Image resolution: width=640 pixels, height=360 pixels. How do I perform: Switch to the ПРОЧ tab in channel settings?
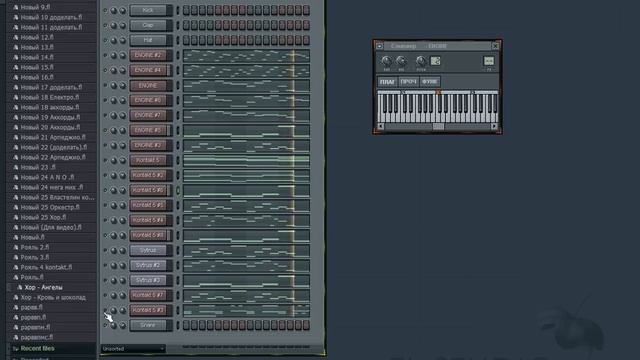tap(408, 82)
